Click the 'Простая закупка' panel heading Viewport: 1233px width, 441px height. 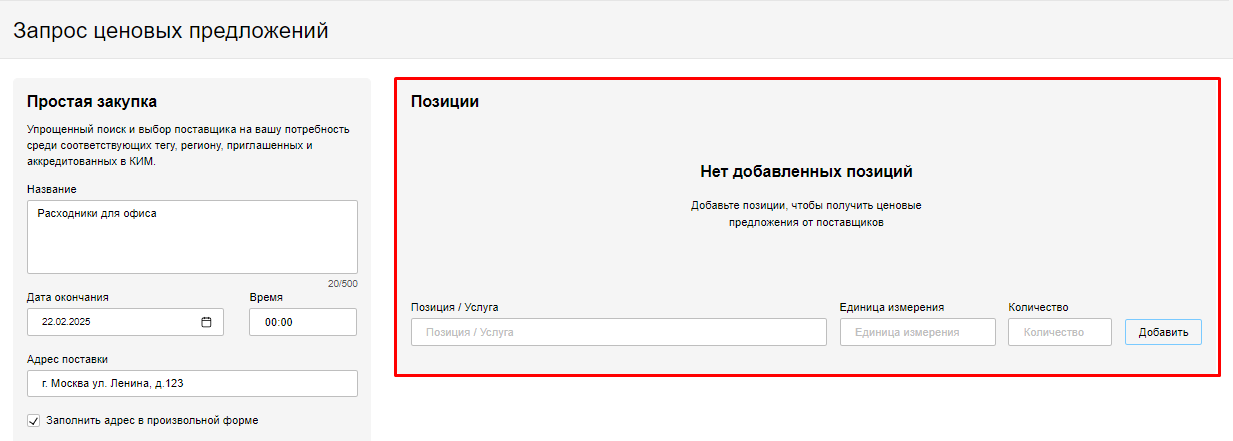pyautogui.click(x=92, y=101)
